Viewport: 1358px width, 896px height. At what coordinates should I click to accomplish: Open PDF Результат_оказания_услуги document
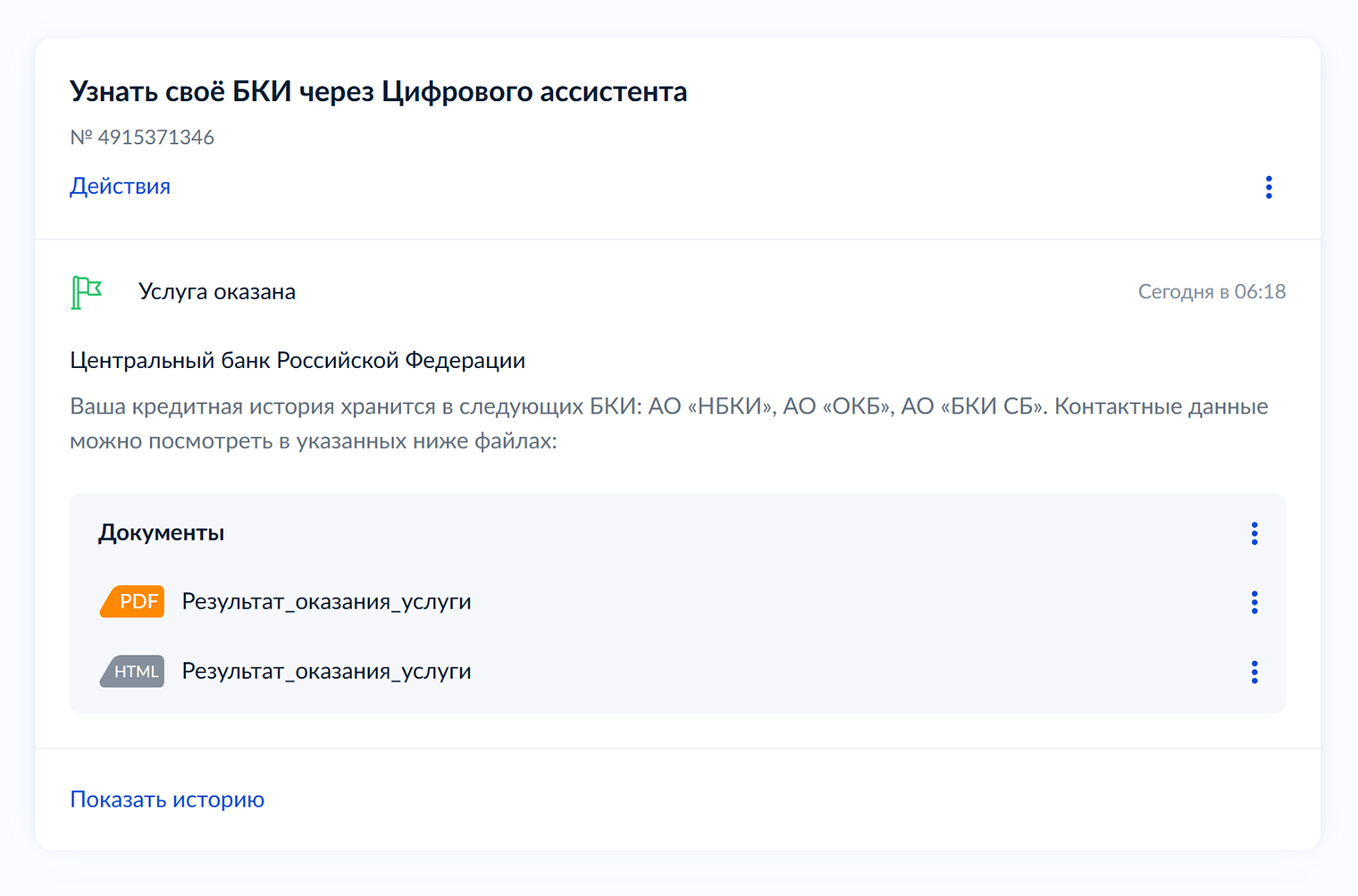click(x=326, y=601)
